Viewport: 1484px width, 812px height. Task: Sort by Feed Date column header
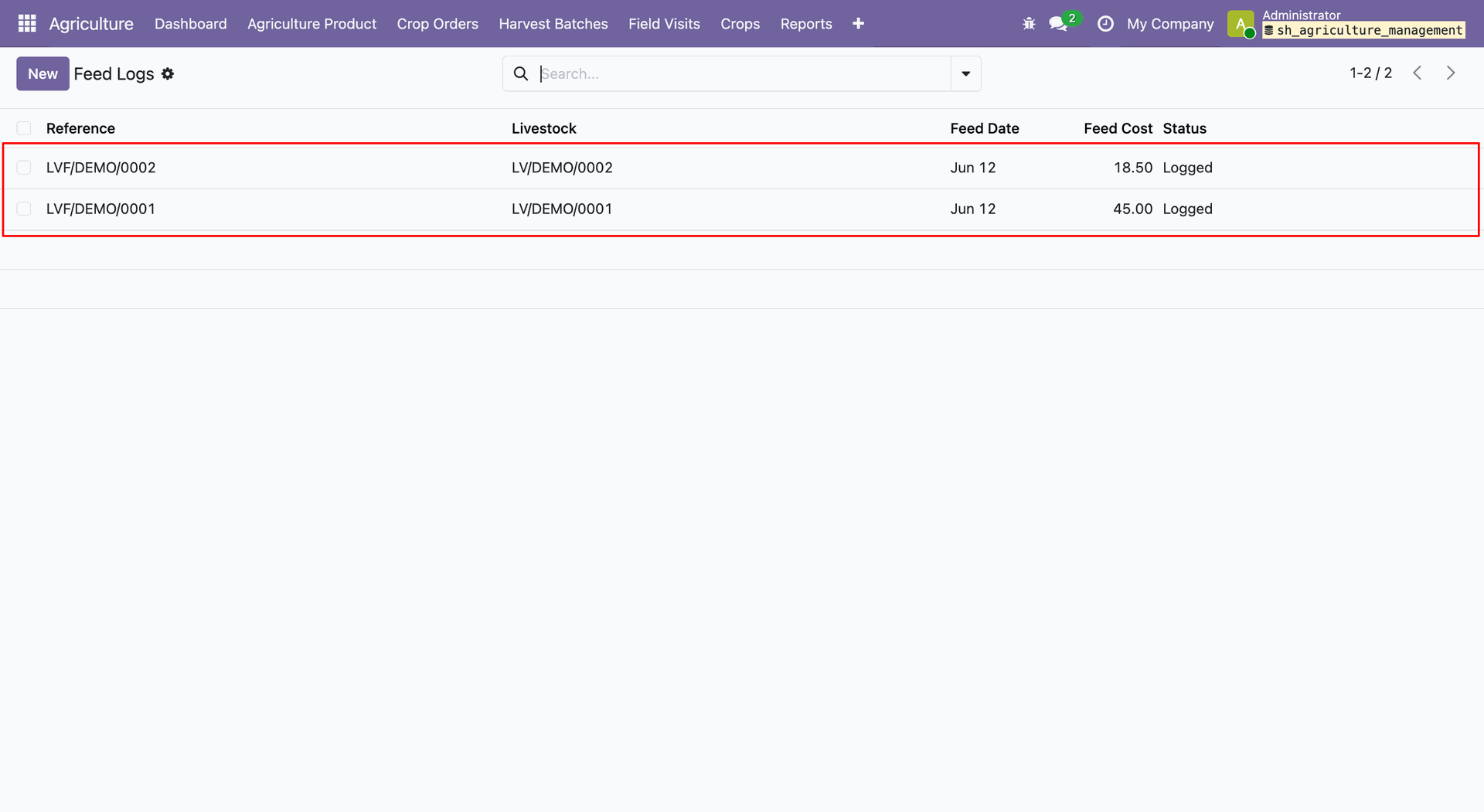point(985,128)
